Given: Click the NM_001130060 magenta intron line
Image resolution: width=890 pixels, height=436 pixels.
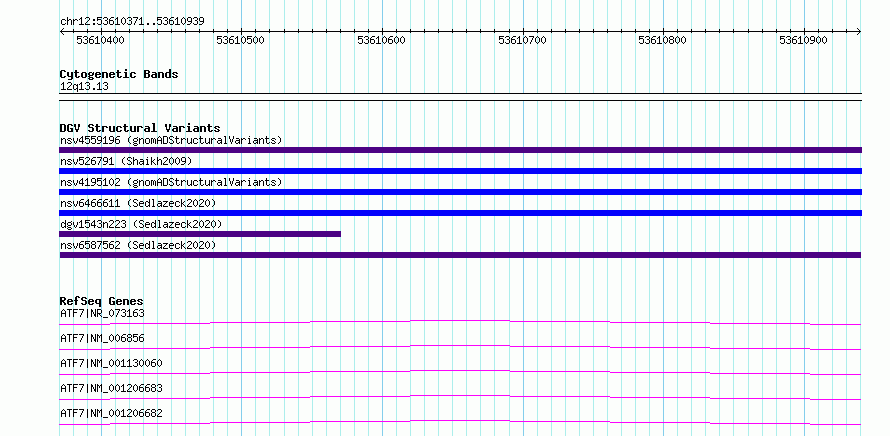Looking at the screenshot, I should pyautogui.click(x=460, y=372).
